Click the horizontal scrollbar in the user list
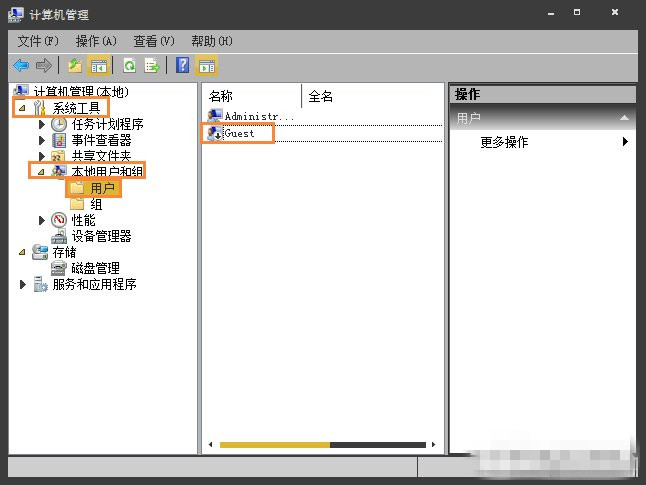 [x=275, y=444]
